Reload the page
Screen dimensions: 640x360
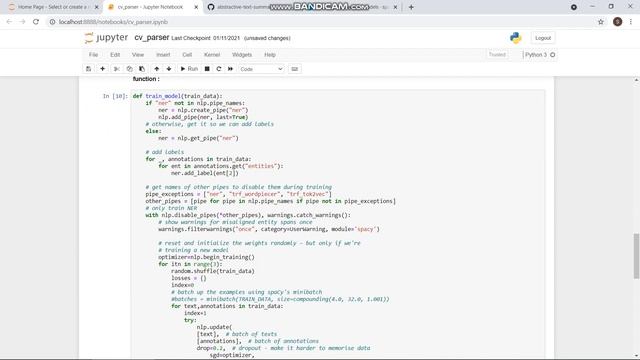(36, 22)
